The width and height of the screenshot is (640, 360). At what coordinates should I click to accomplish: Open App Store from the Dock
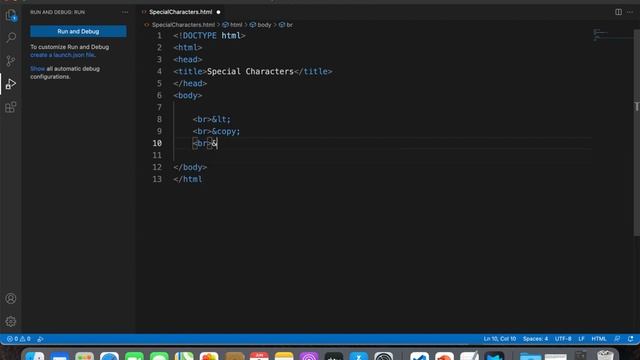coord(359,356)
